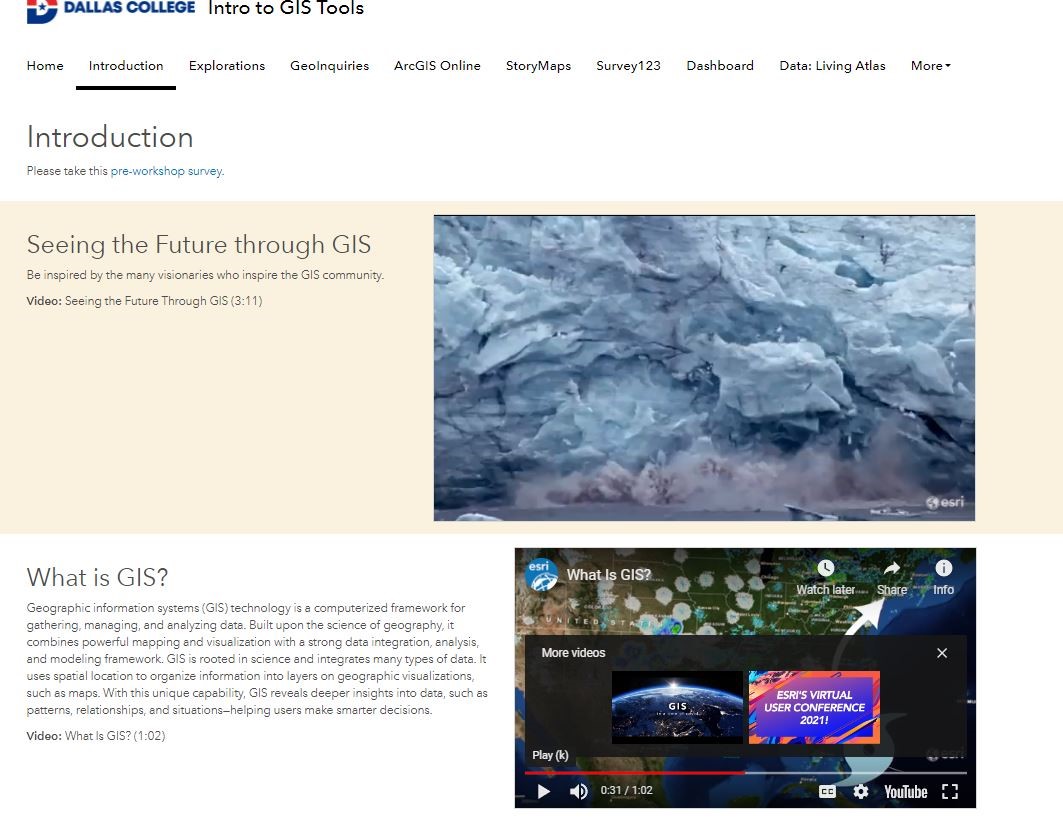The width and height of the screenshot is (1063, 818).
Task: Open the Dashboard navigation tab
Action: 720,65
